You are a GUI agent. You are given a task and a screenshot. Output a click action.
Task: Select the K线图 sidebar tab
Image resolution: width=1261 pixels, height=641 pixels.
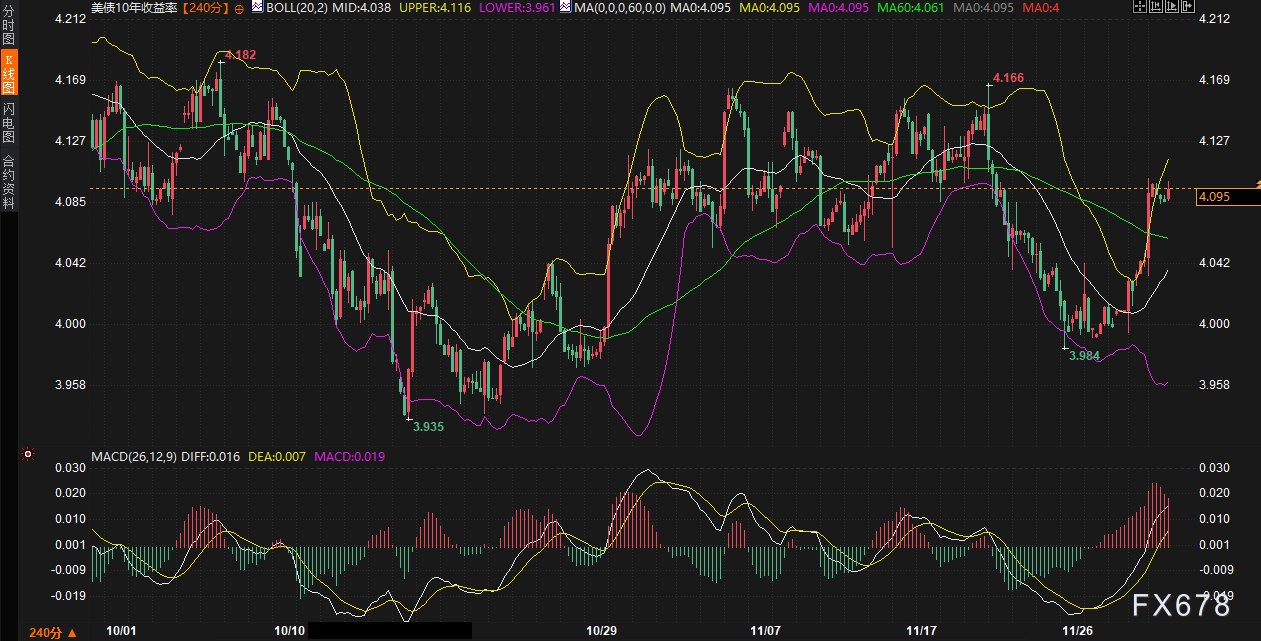pos(8,75)
